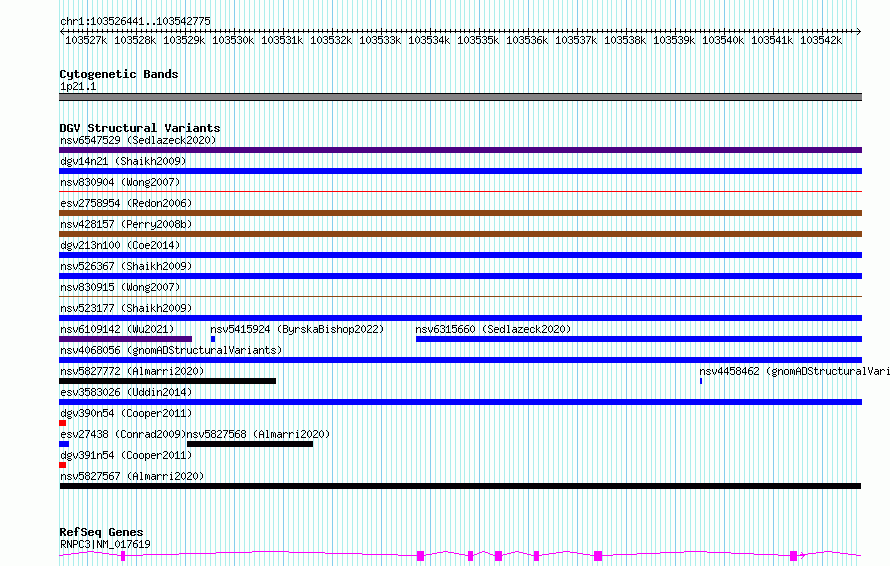Click the purple nsv6547529 variant bar
The height and width of the screenshot is (566, 890).
click(x=460, y=150)
